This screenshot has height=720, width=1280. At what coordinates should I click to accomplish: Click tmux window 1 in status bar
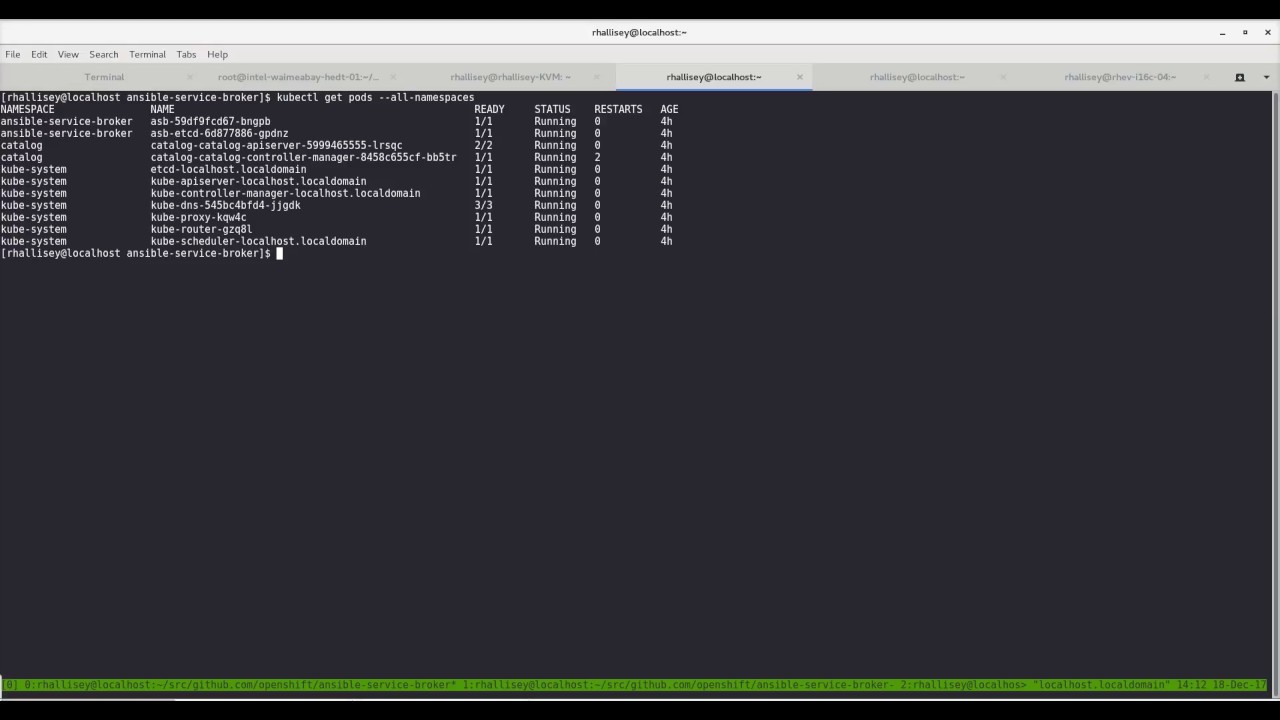[677, 685]
